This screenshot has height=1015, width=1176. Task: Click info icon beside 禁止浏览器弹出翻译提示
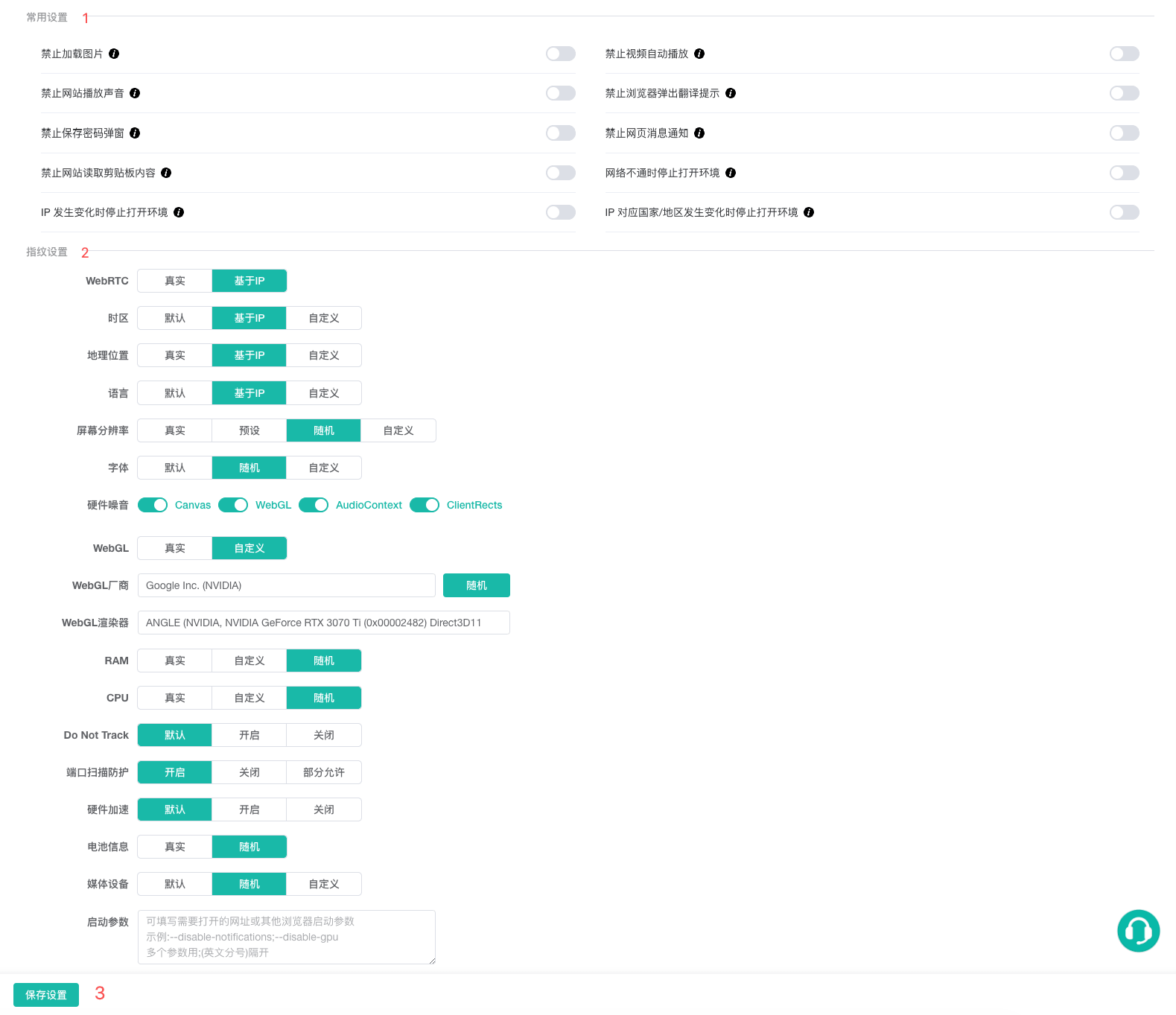[731, 93]
